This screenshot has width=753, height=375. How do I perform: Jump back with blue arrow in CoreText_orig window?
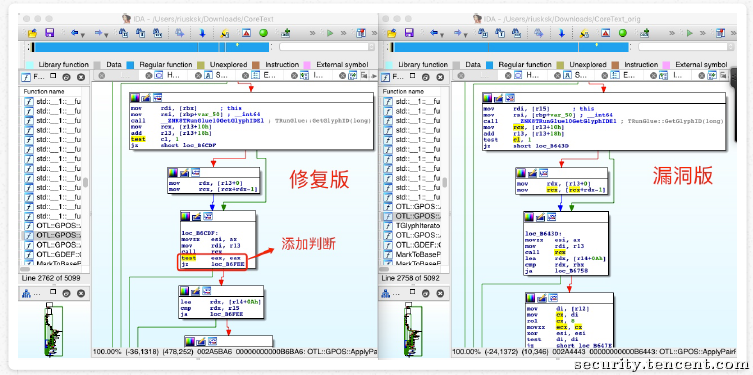tap(434, 33)
